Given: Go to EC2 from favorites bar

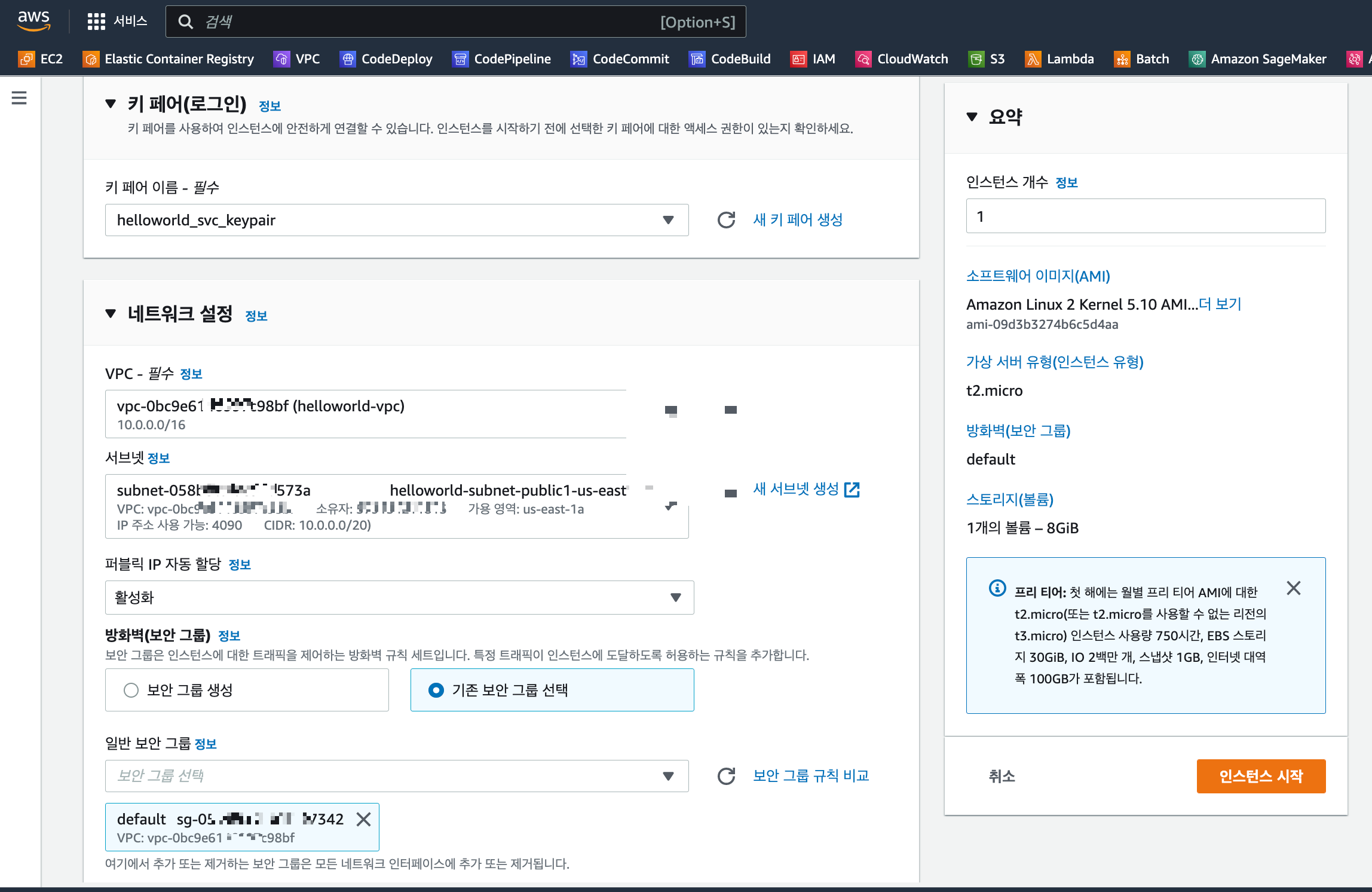Looking at the screenshot, I should pyautogui.click(x=41, y=59).
